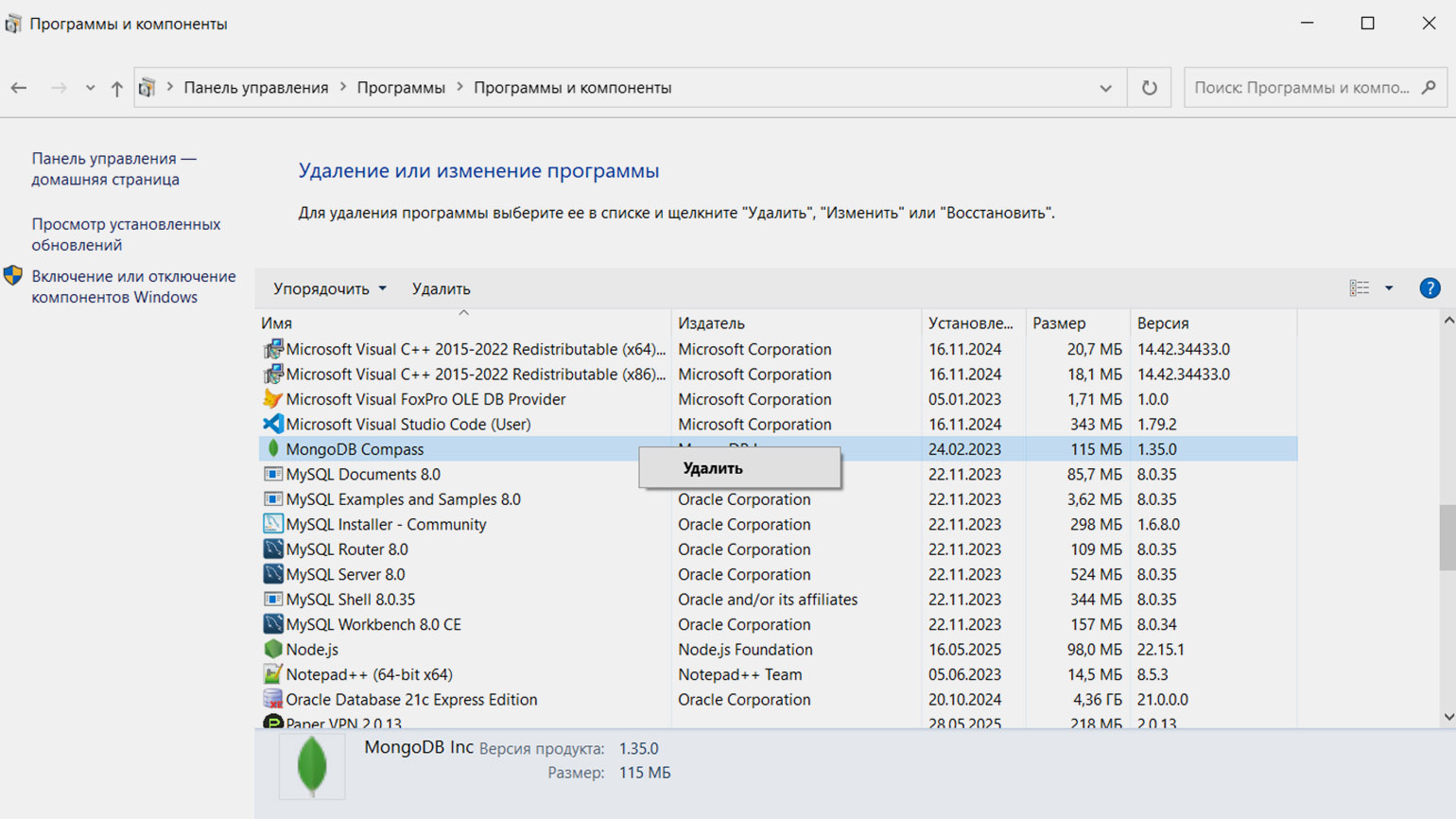
Task: Choose Удалить in the context menu
Action: click(739, 468)
